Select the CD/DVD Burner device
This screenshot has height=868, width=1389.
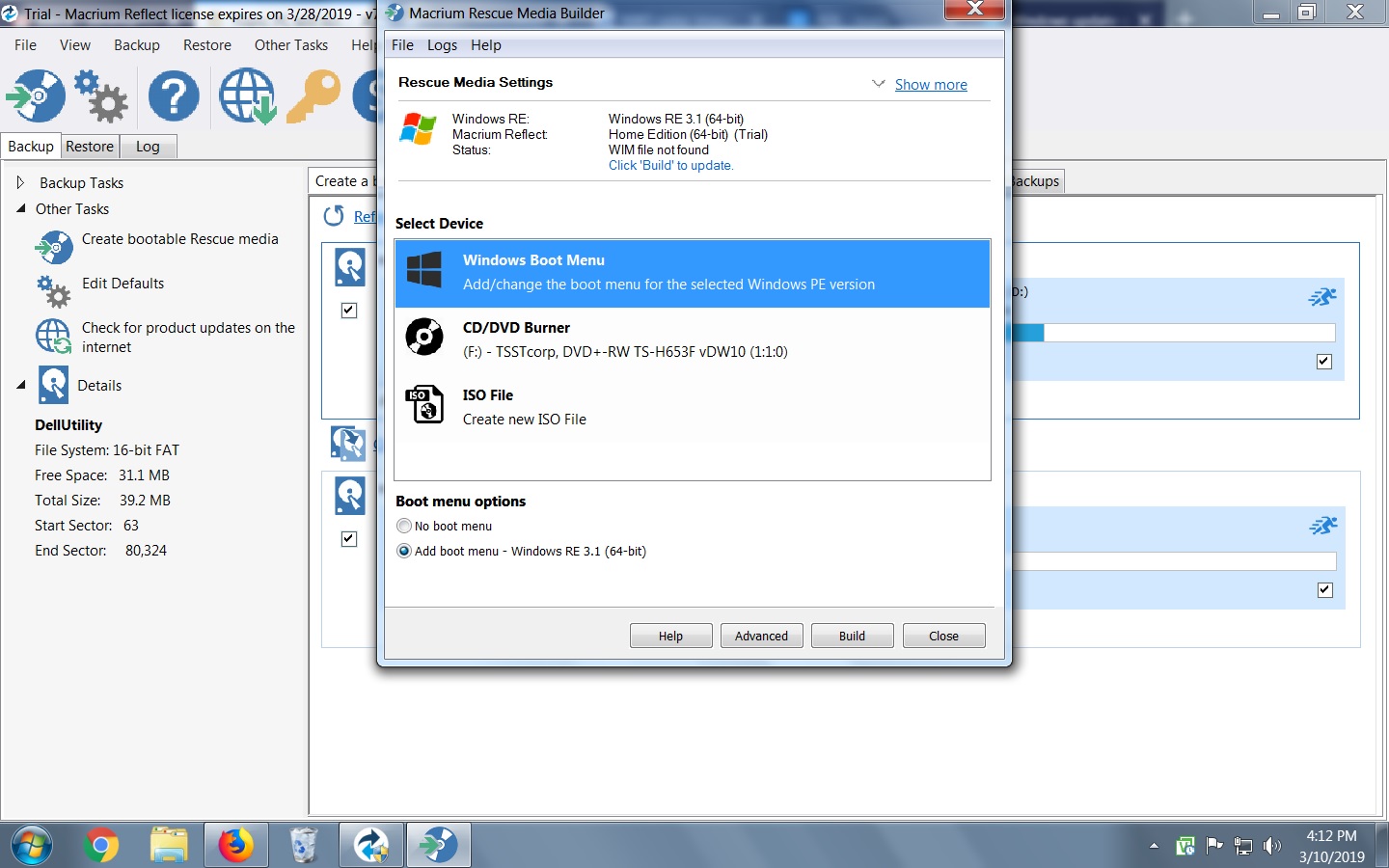point(692,339)
